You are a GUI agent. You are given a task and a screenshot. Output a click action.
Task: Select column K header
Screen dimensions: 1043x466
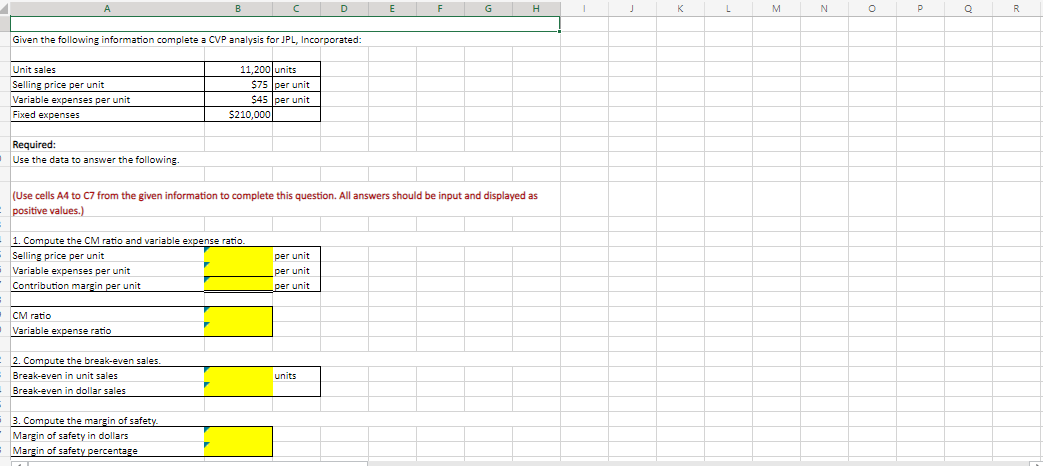[680, 9]
